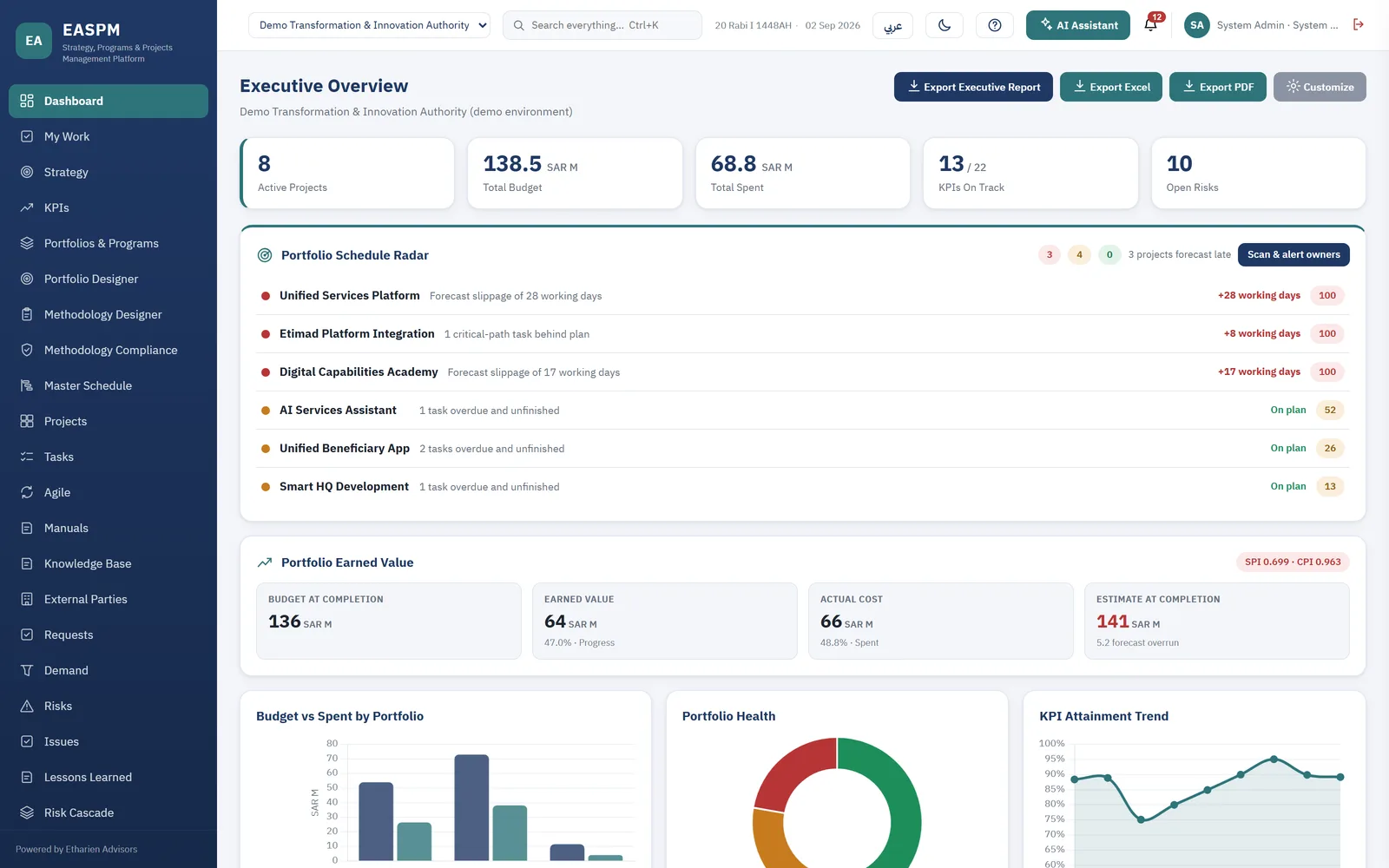Launch the AI Assistant
This screenshot has height=868, width=1389.
[x=1078, y=25]
